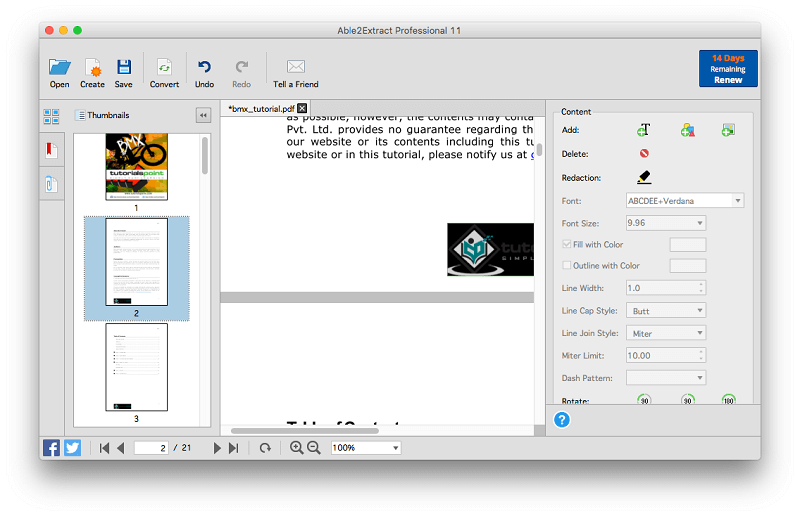800x516 pixels.
Task: Enable the Outline with Color checkbox
Action: (x=566, y=265)
